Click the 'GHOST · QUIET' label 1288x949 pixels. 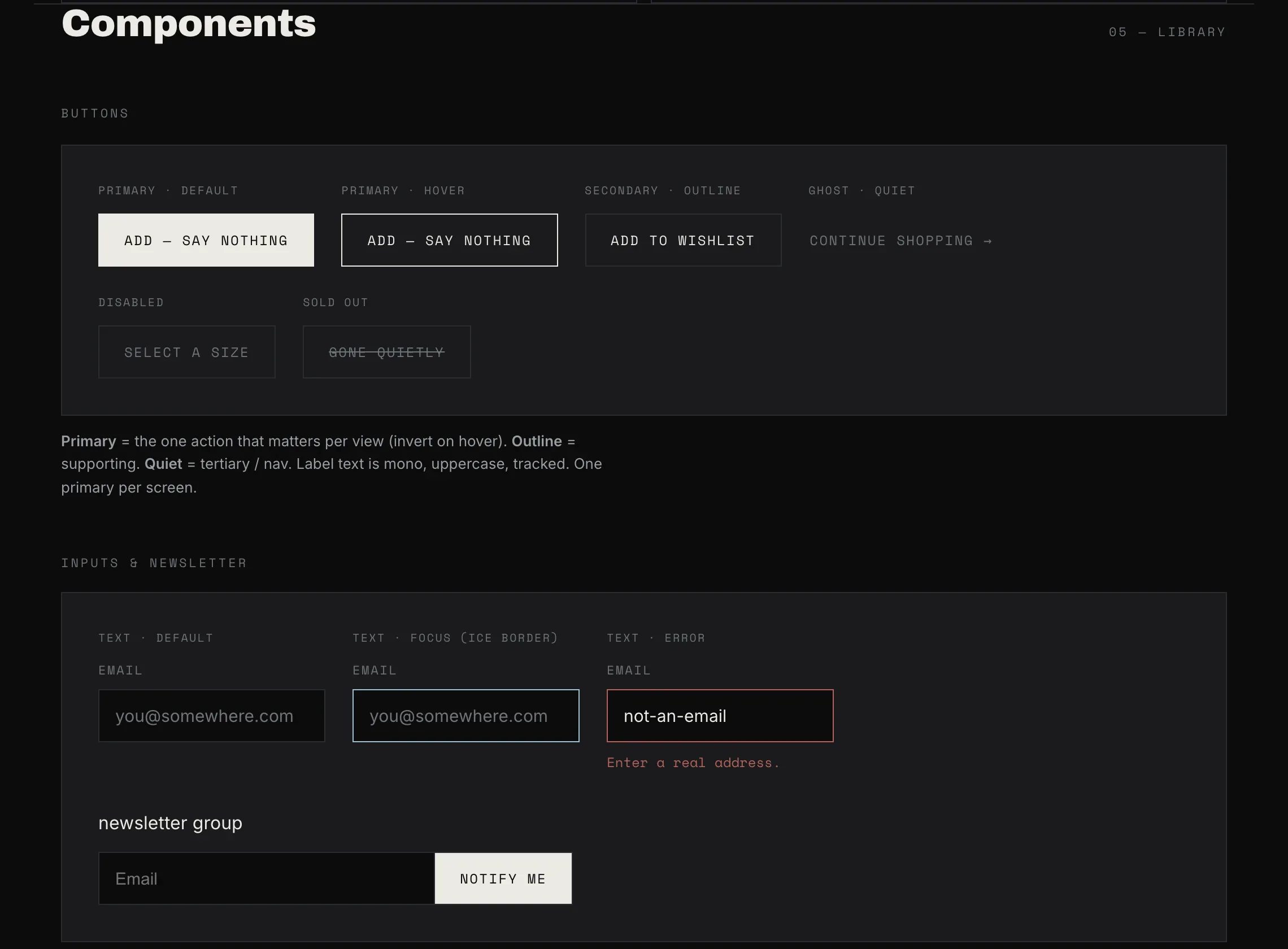pyautogui.click(x=861, y=191)
